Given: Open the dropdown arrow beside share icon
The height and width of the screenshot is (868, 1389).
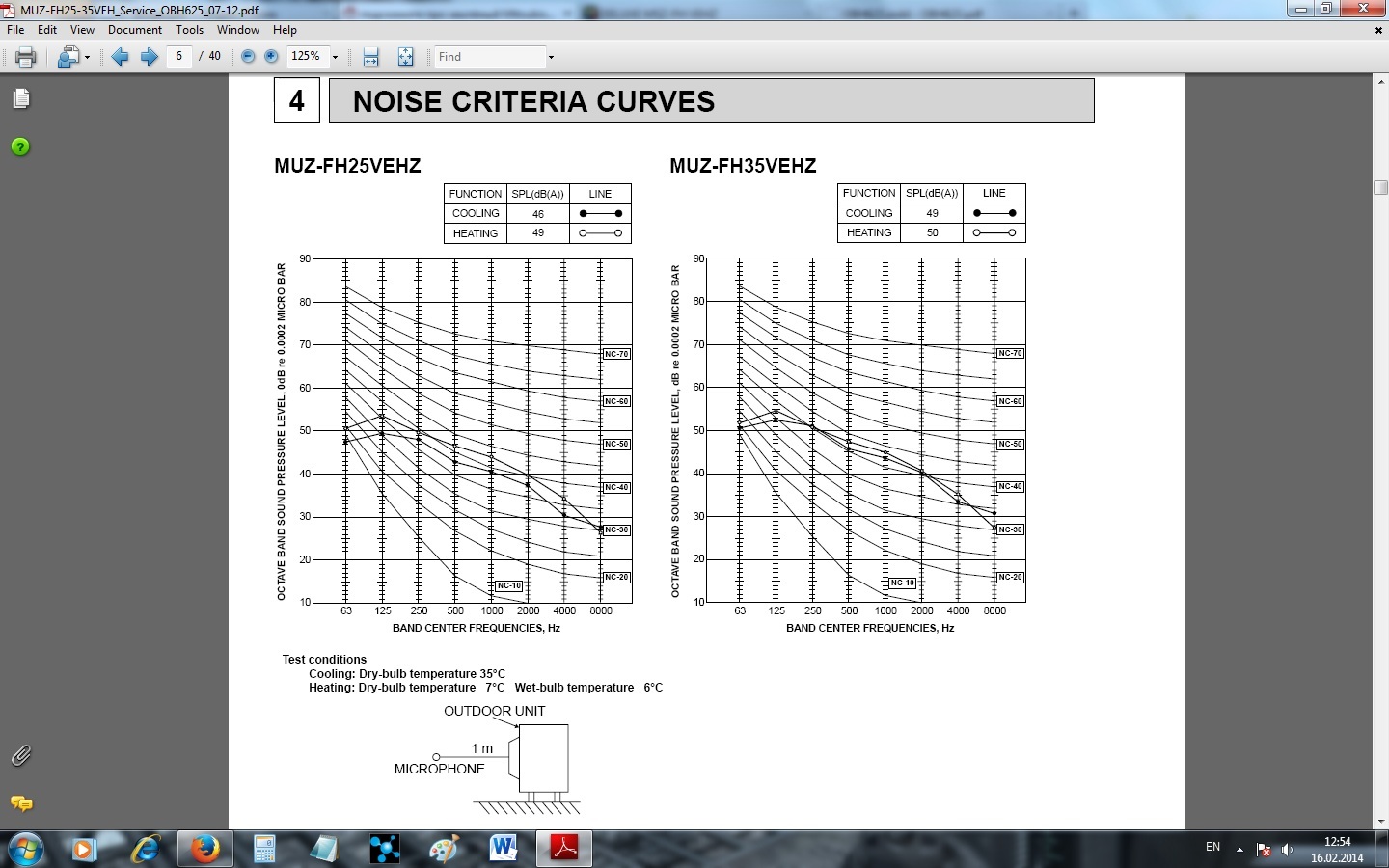Looking at the screenshot, I should [x=87, y=57].
